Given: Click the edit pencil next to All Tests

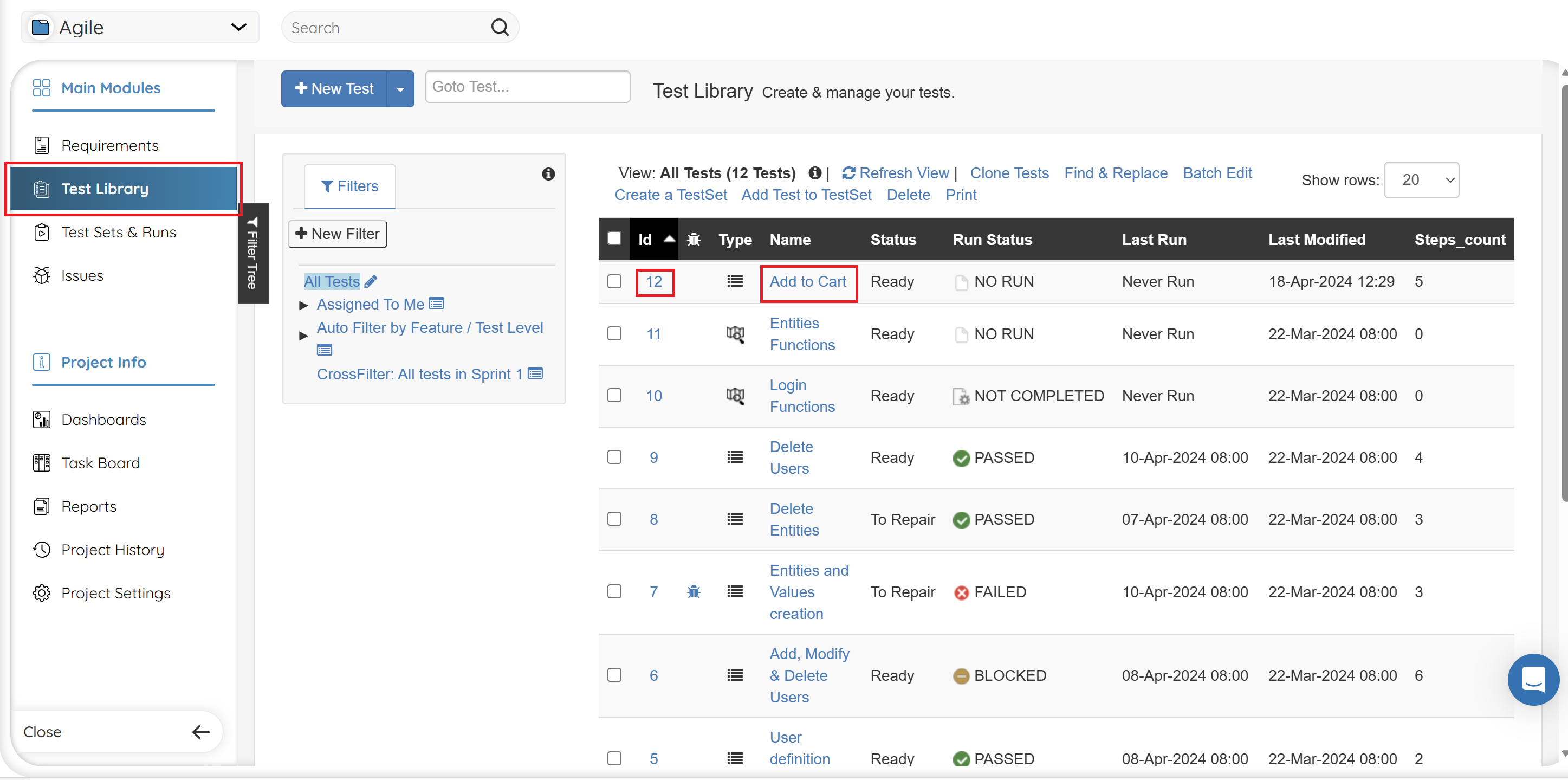Looking at the screenshot, I should pos(371,281).
